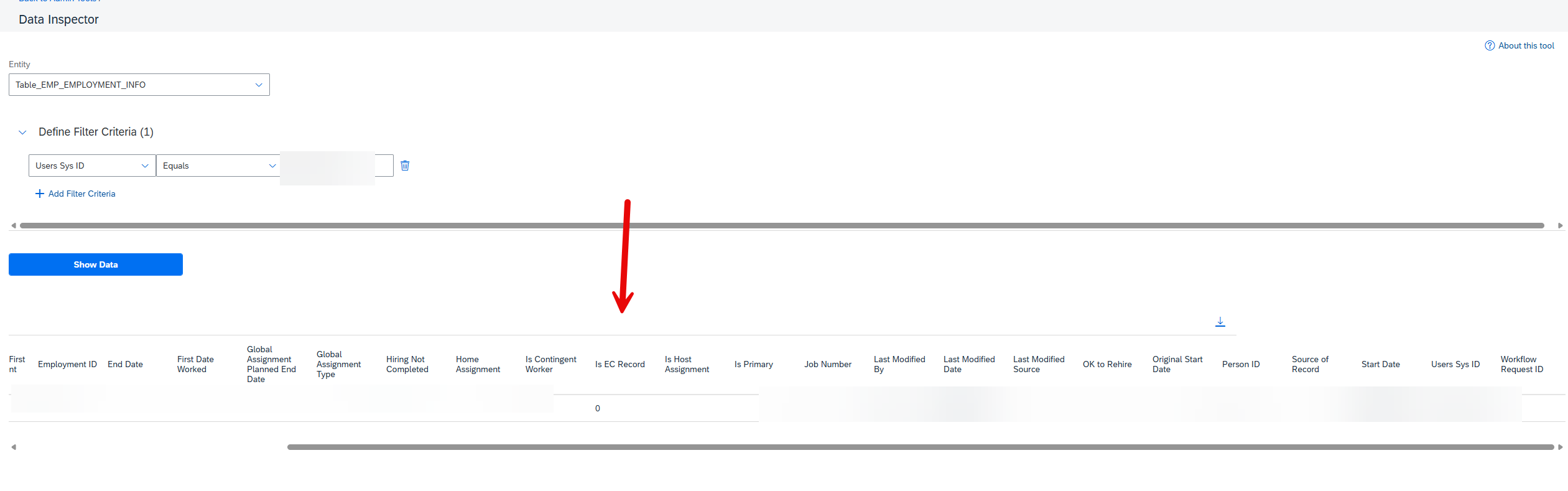Click the Employment ID column header
Screen dimensions: 1568x491
[x=67, y=364]
